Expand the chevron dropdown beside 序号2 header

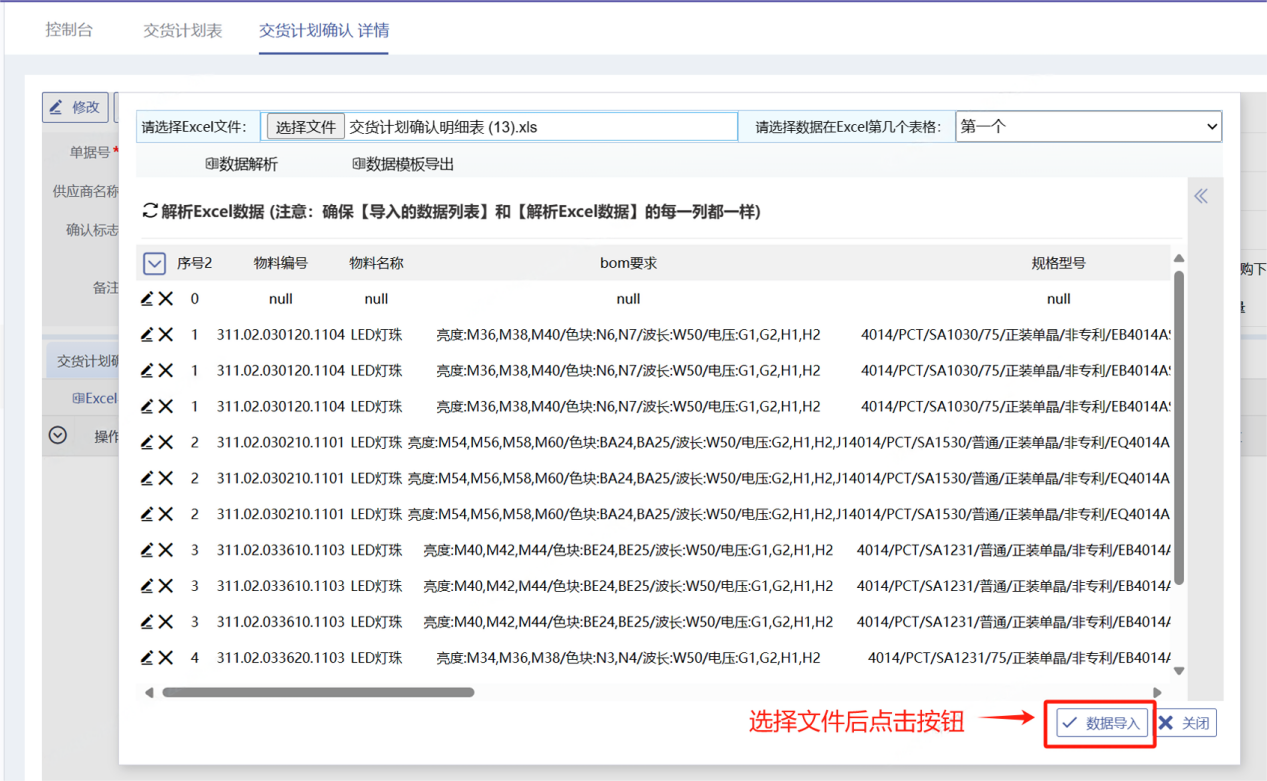point(154,263)
